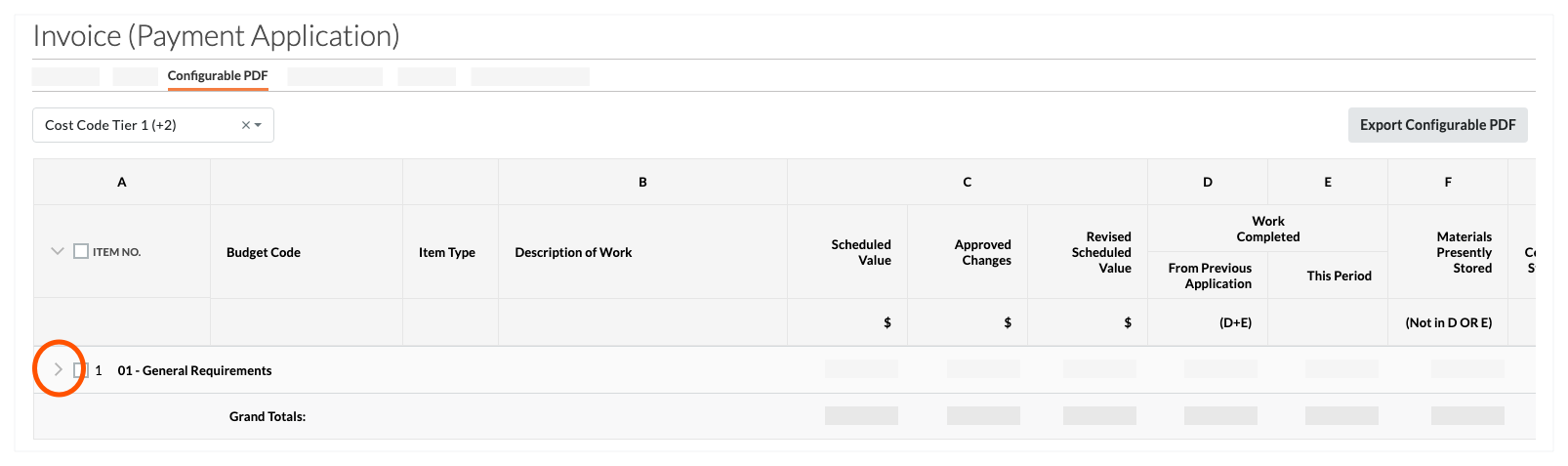This screenshot has width=1568, height=466.
Task: Select the Approved Changes column header
Action: pos(982,252)
